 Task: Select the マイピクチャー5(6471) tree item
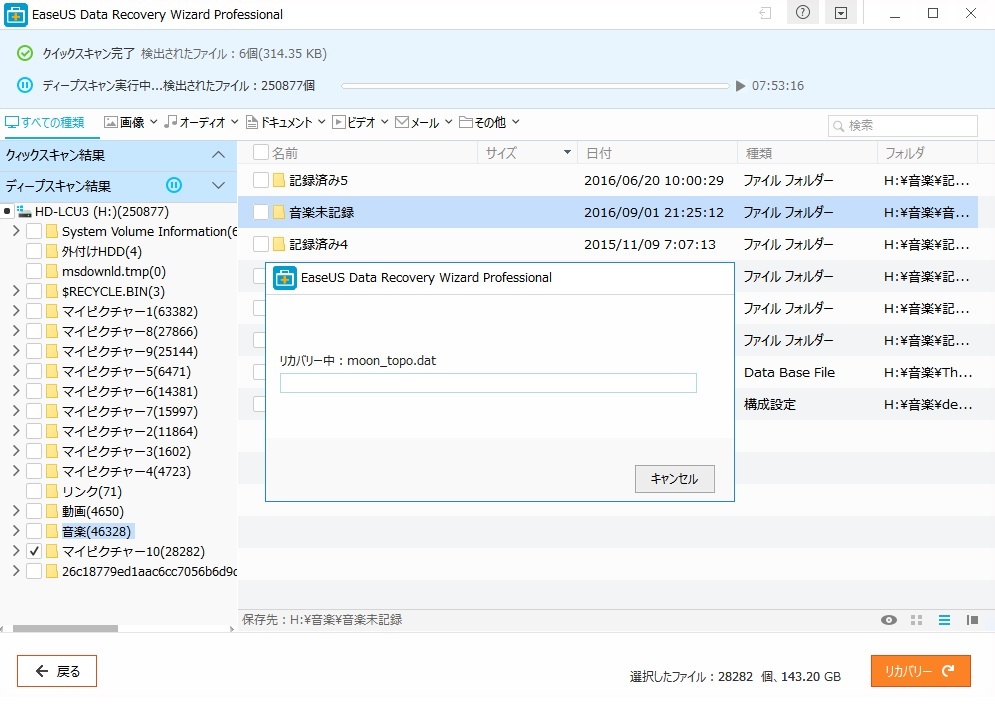click(x=126, y=371)
